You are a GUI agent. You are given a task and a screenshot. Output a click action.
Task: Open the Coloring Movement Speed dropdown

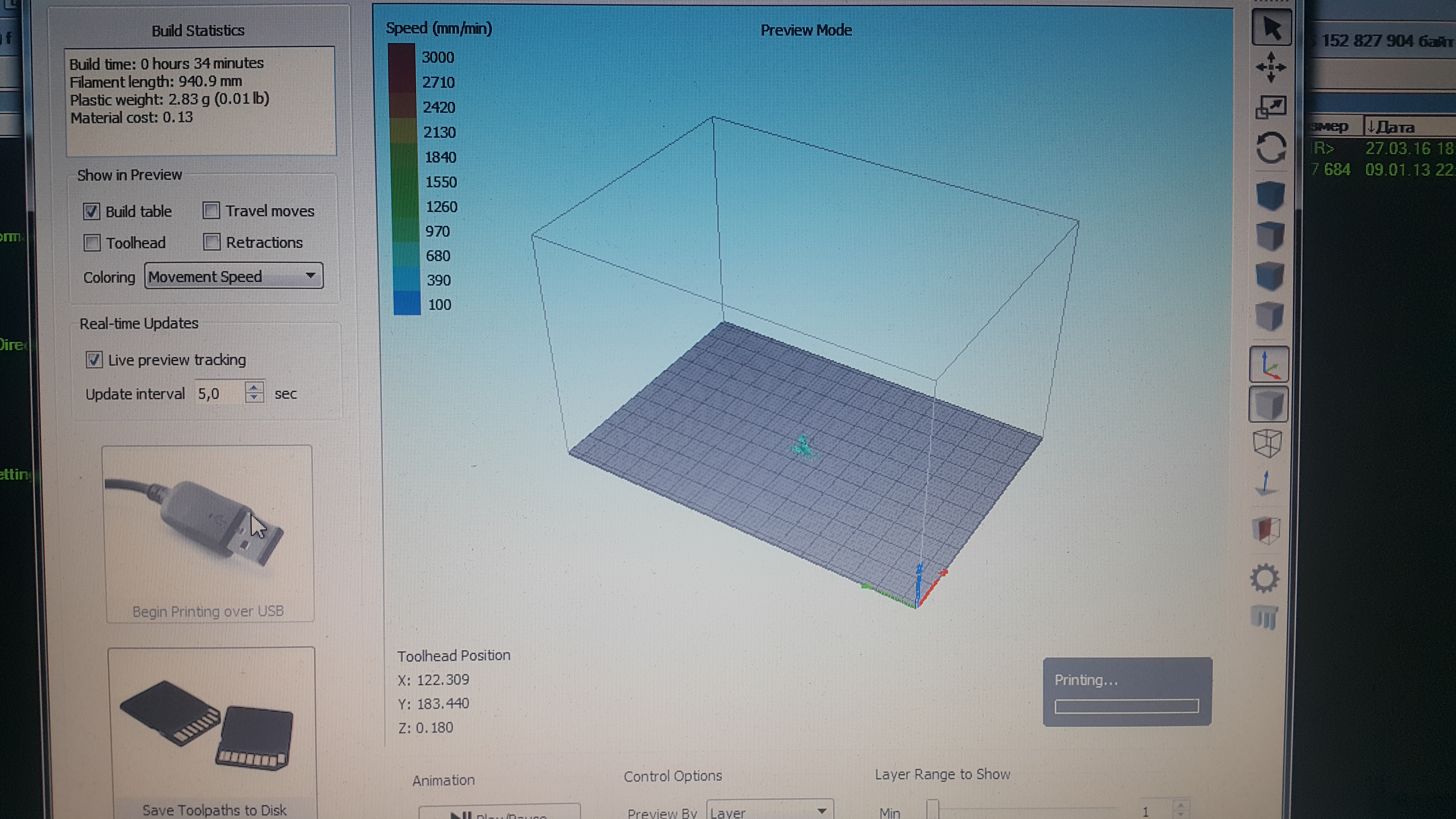[x=234, y=276]
